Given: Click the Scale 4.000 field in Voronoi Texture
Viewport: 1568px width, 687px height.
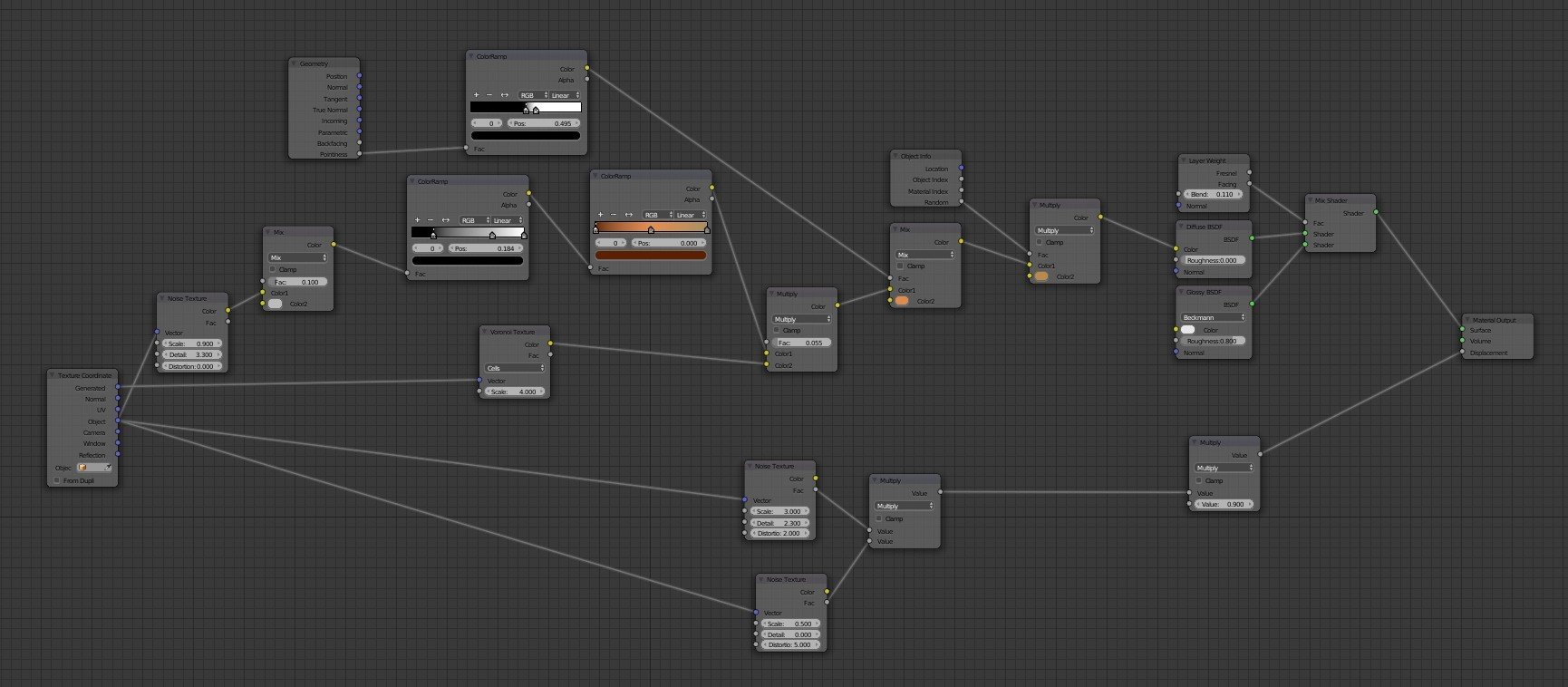Looking at the screenshot, I should point(515,392).
